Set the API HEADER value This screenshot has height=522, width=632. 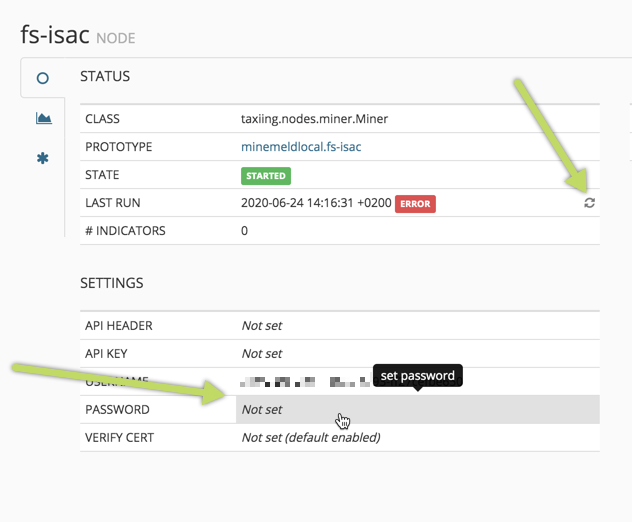coord(262,326)
